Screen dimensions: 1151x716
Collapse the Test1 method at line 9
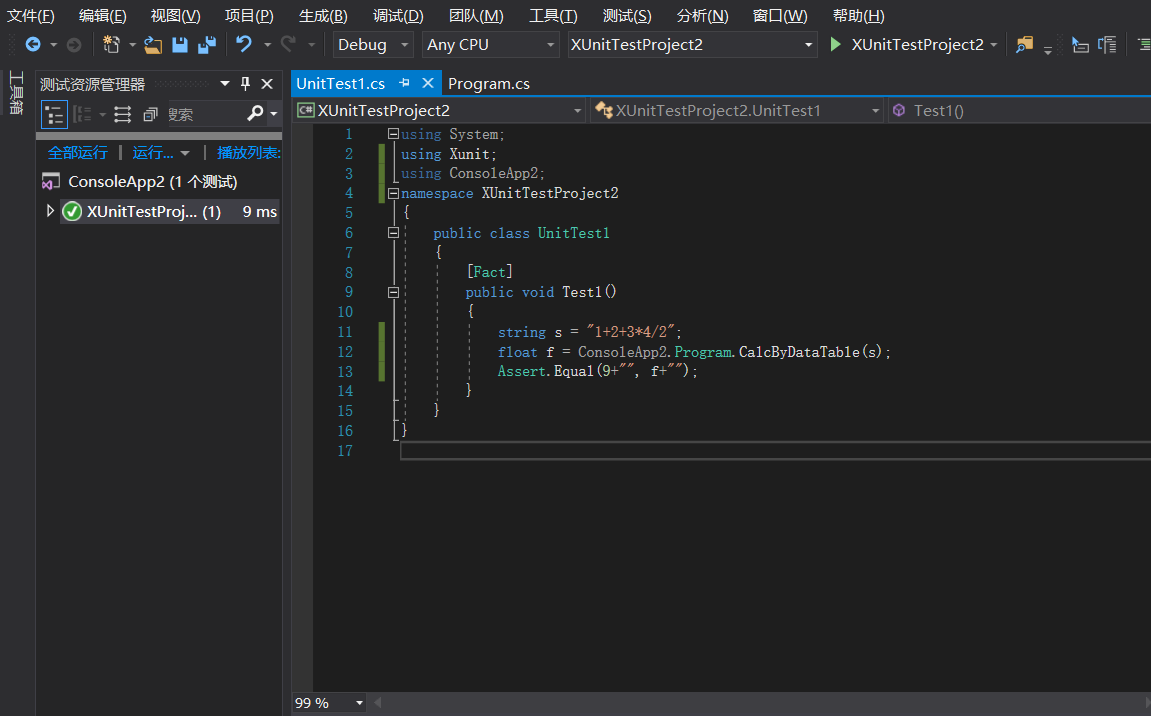[x=393, y=292]
